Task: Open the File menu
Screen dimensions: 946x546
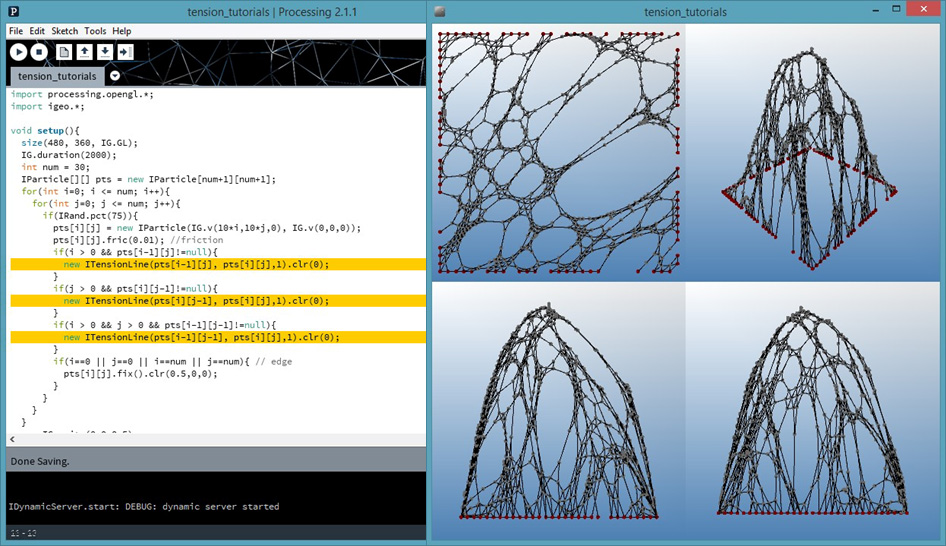Action: 16,31
